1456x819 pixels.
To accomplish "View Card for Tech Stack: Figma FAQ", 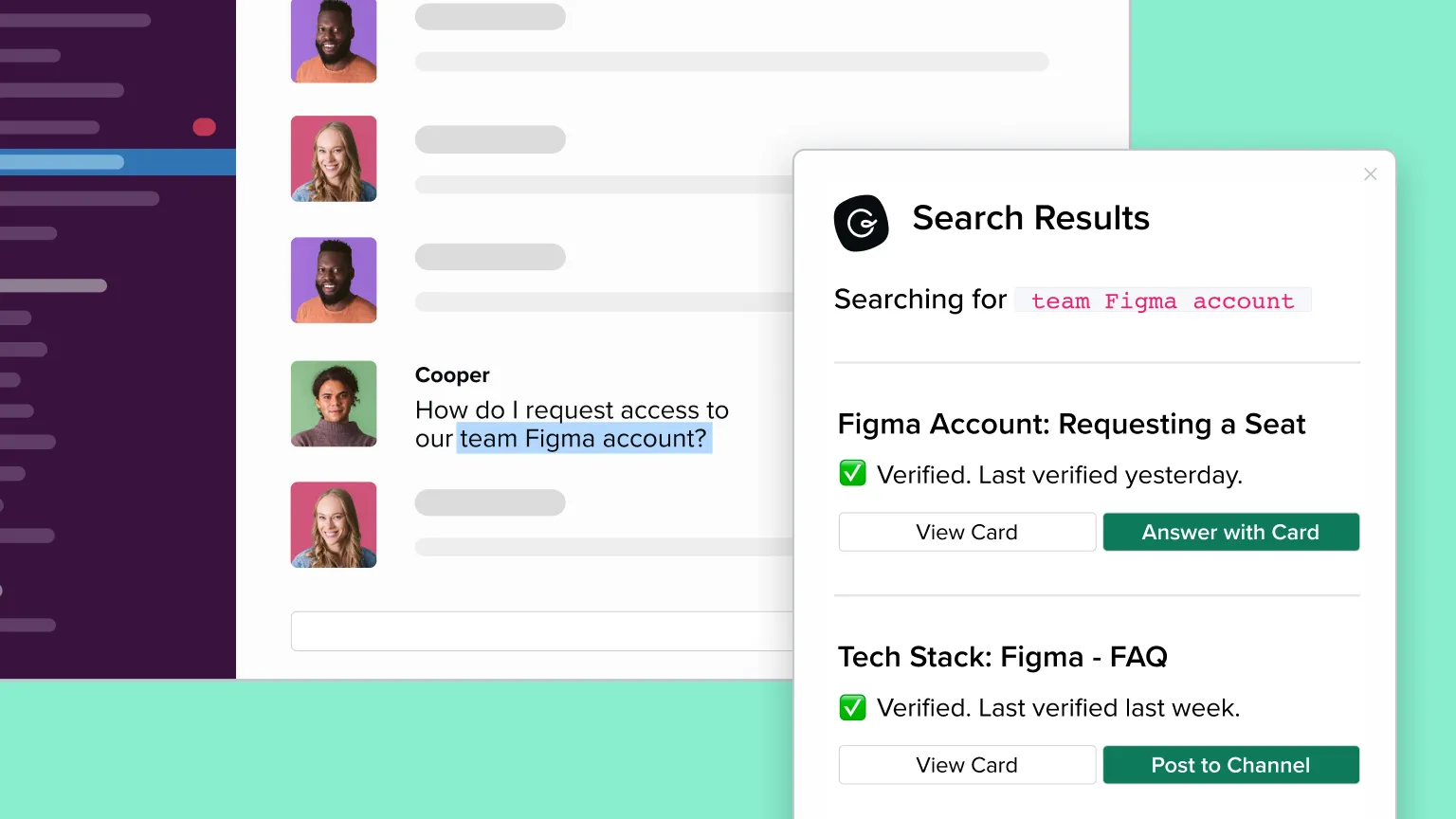I will (x=966, y=765).
